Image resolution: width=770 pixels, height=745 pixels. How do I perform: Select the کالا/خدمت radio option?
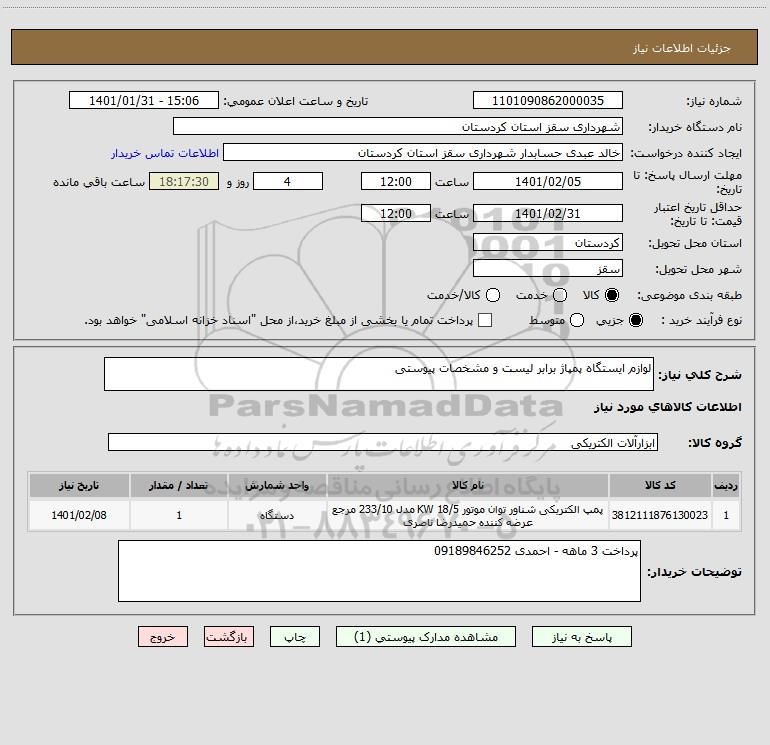(493, 295)
